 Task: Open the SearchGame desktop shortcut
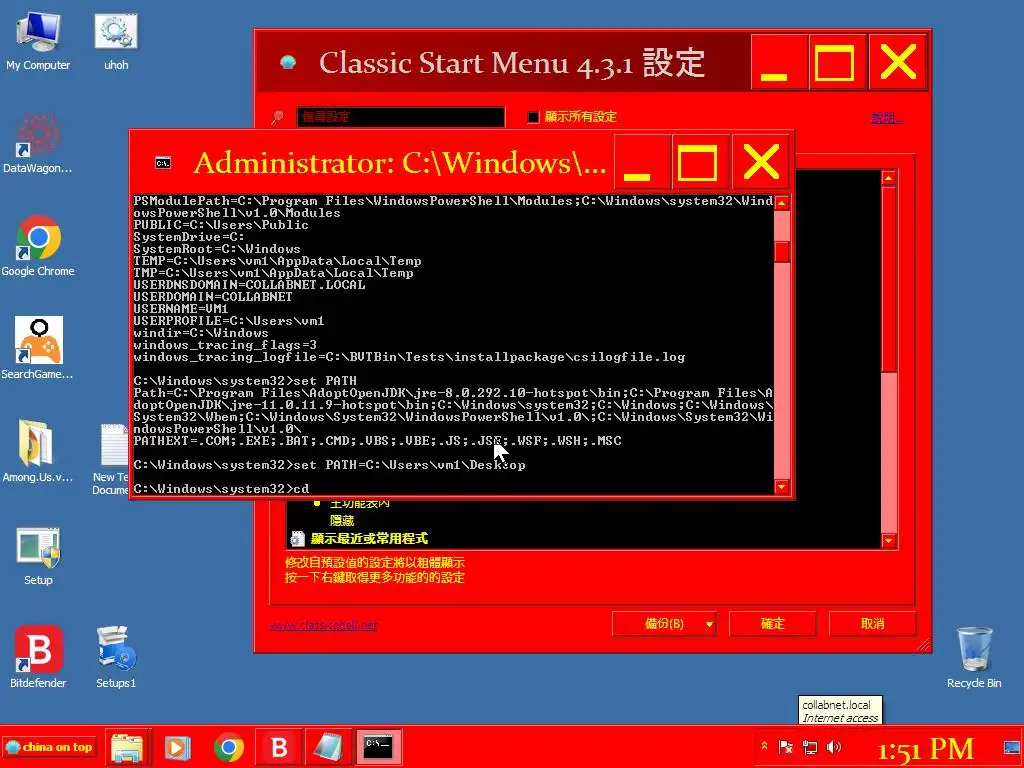(37, 348)
